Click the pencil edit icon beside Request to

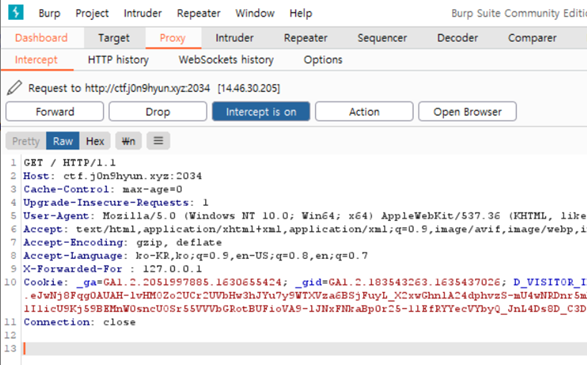(x=15, y=88)
